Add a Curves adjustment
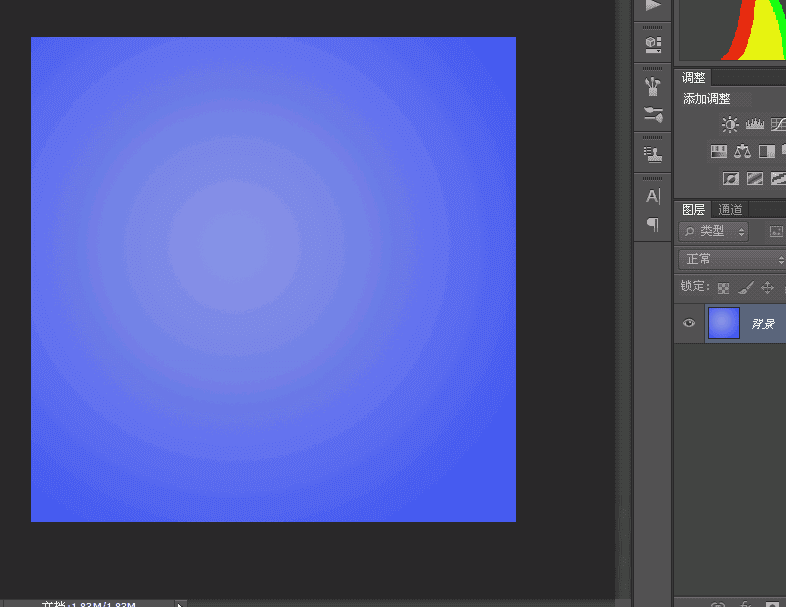 pos(778,124)
